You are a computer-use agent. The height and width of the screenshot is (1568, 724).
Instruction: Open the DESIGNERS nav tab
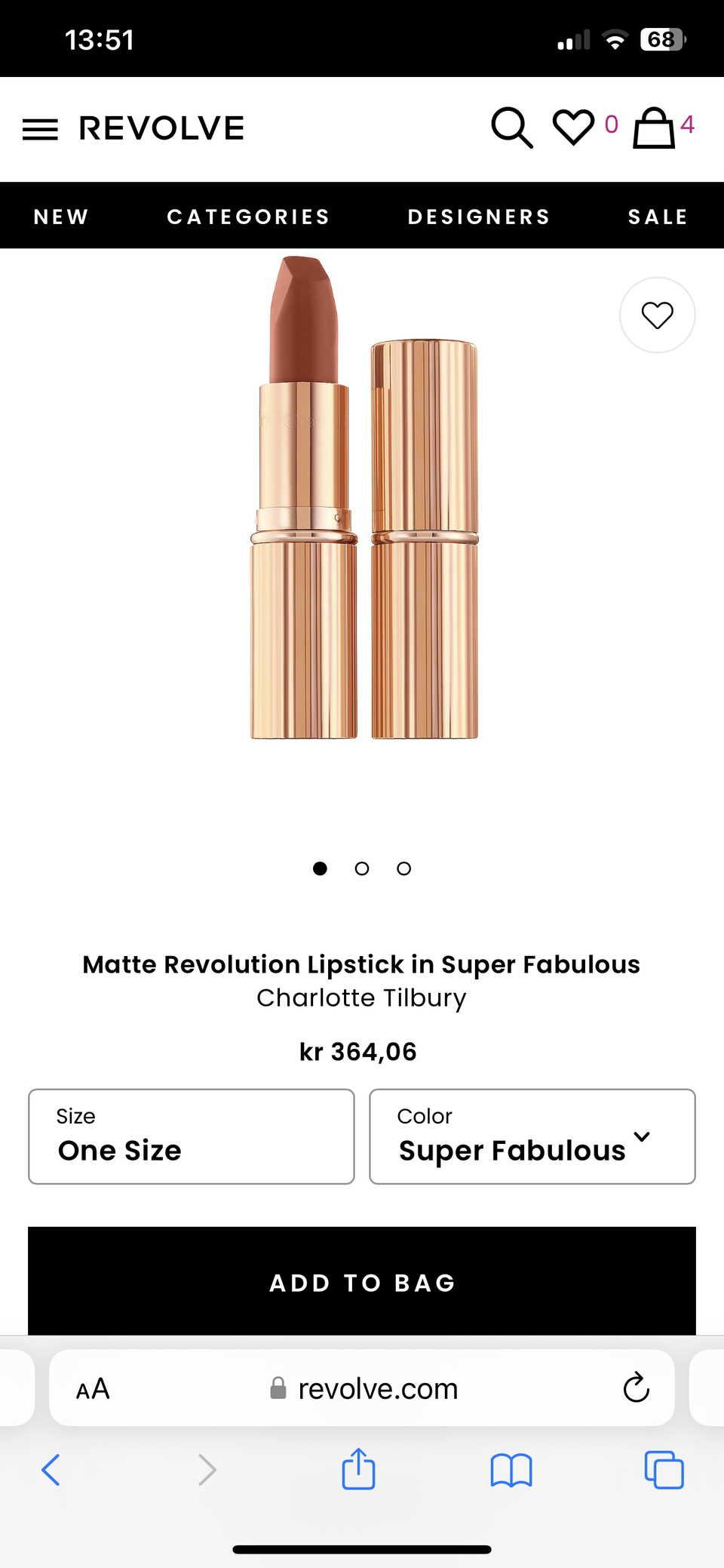click(x=479, y=217)
